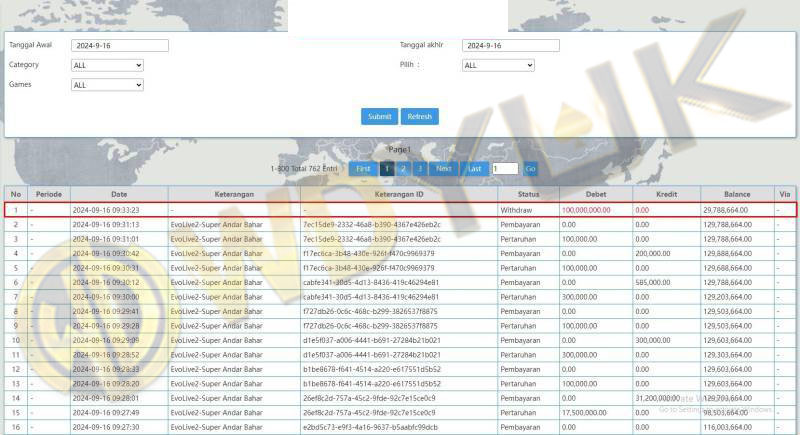800x435 pixels.
Task: Select page 2 in pagination
Action: 404,169
